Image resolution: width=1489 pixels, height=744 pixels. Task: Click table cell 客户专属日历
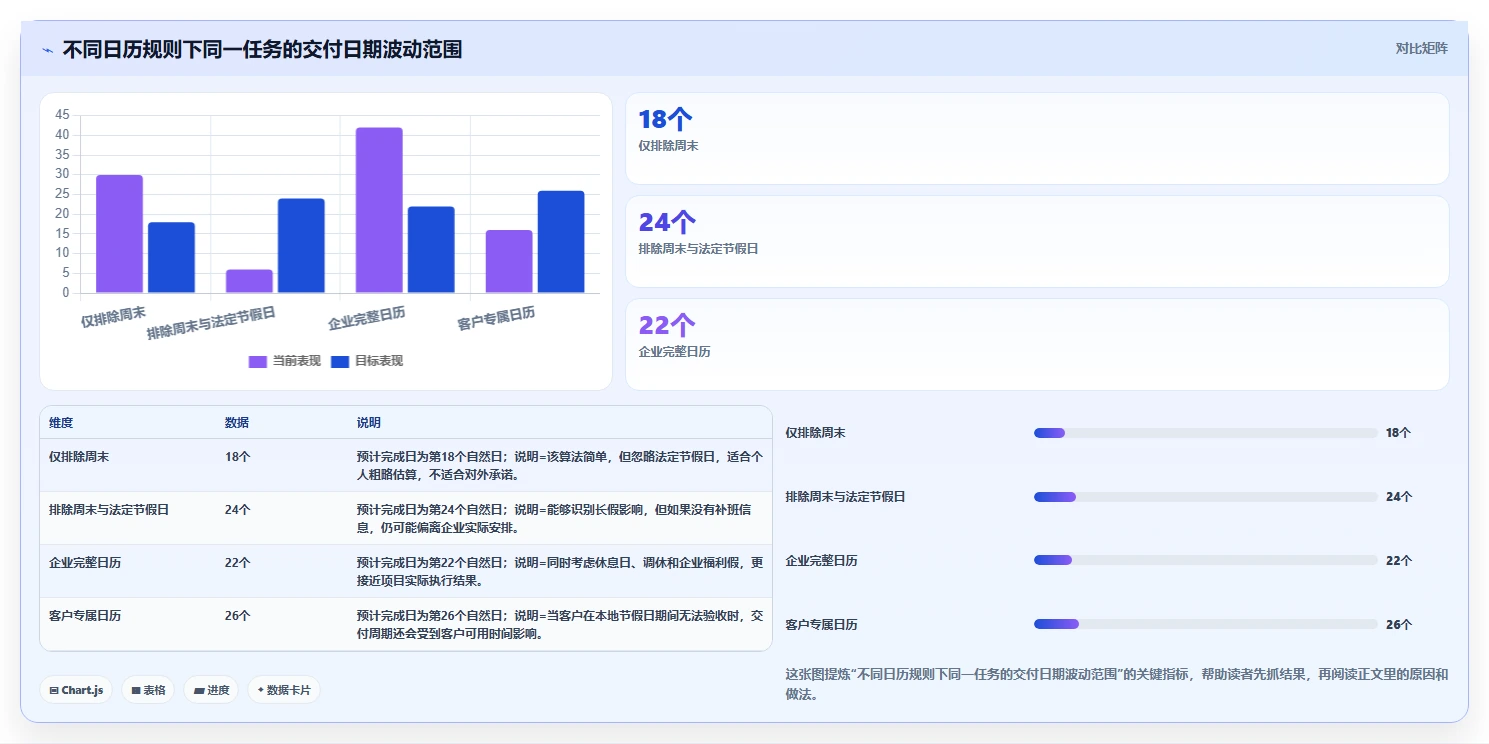(x=85, y=615)
